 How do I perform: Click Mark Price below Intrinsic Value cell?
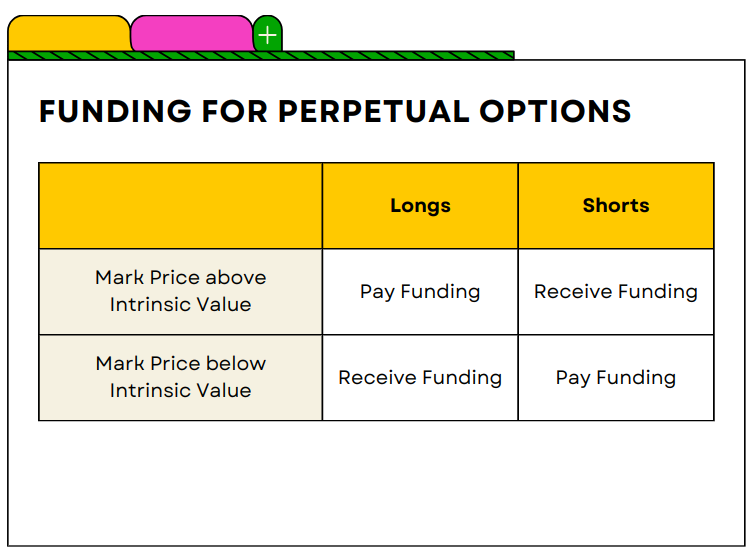pyautogui.click(x=180, y=377)
